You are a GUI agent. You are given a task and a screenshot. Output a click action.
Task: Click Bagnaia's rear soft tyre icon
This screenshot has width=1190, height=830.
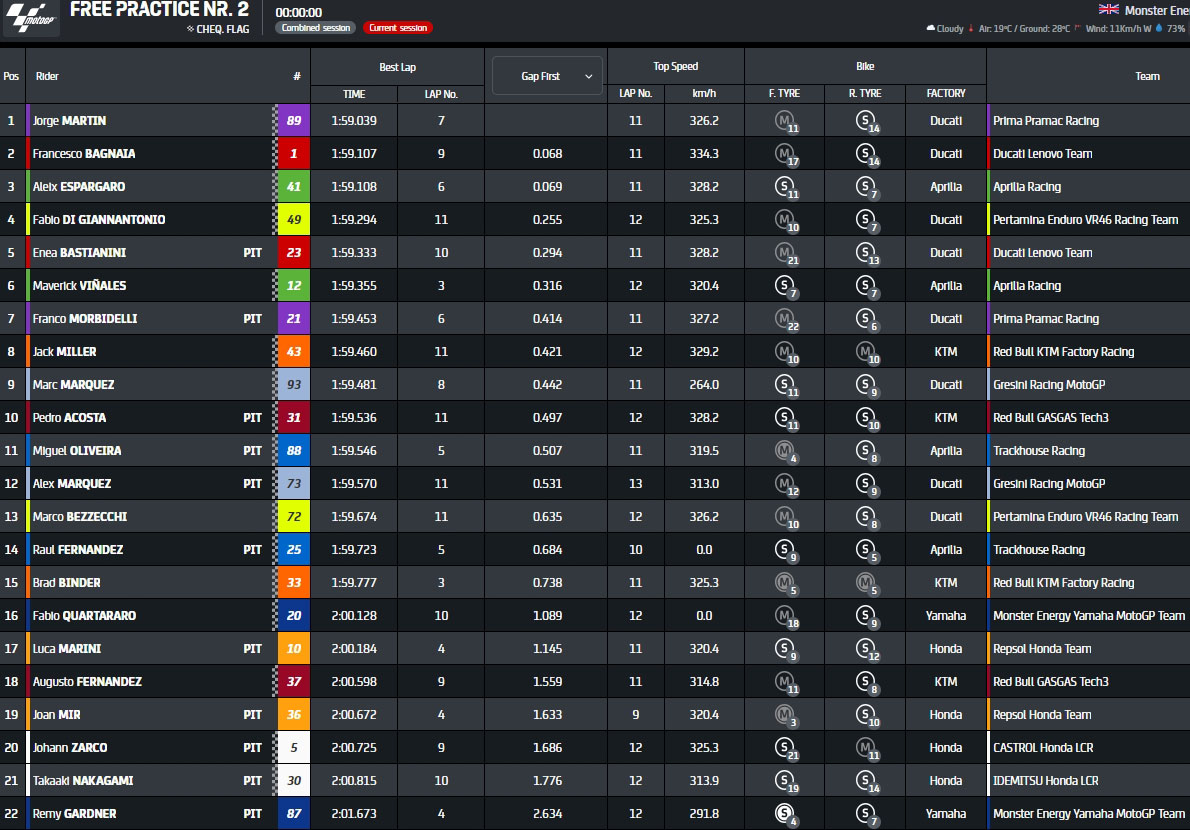click(x=866, y=154)
